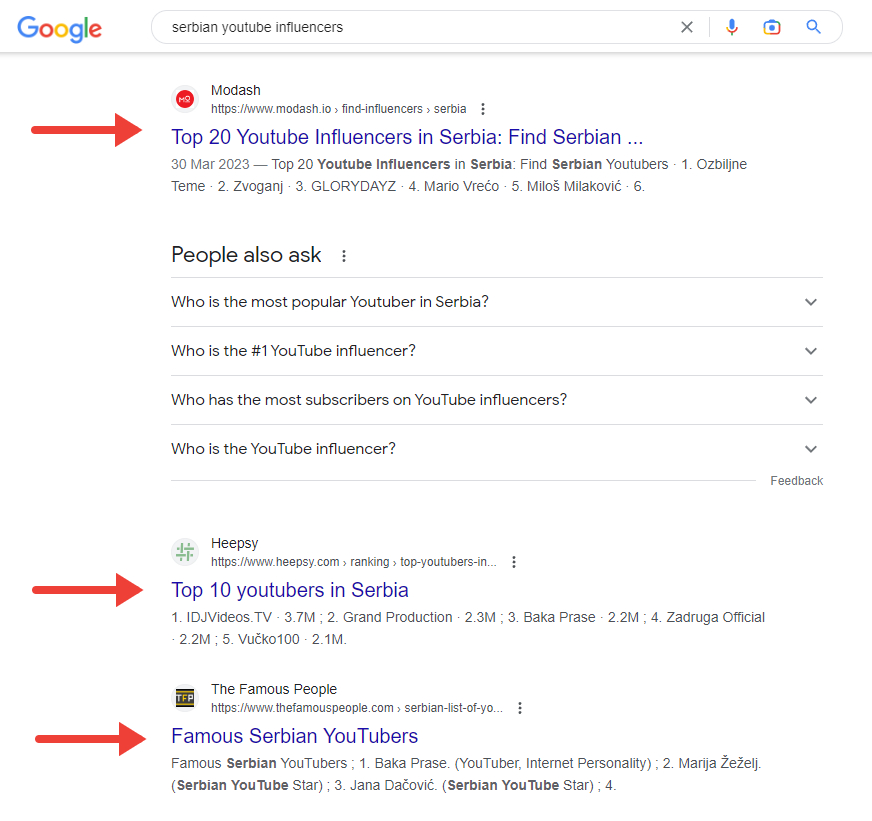Image resolution: width=872 pixels, height=821 pixels.
Task: Open Top 10 youtubers in Serbia link
Action: [x=290, y=590]
